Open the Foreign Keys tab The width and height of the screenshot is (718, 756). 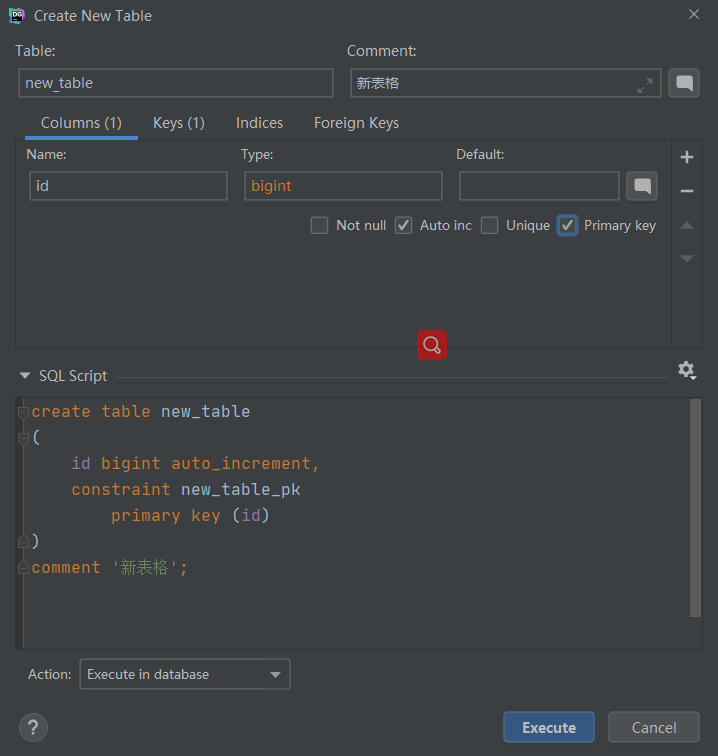point(356,123)
